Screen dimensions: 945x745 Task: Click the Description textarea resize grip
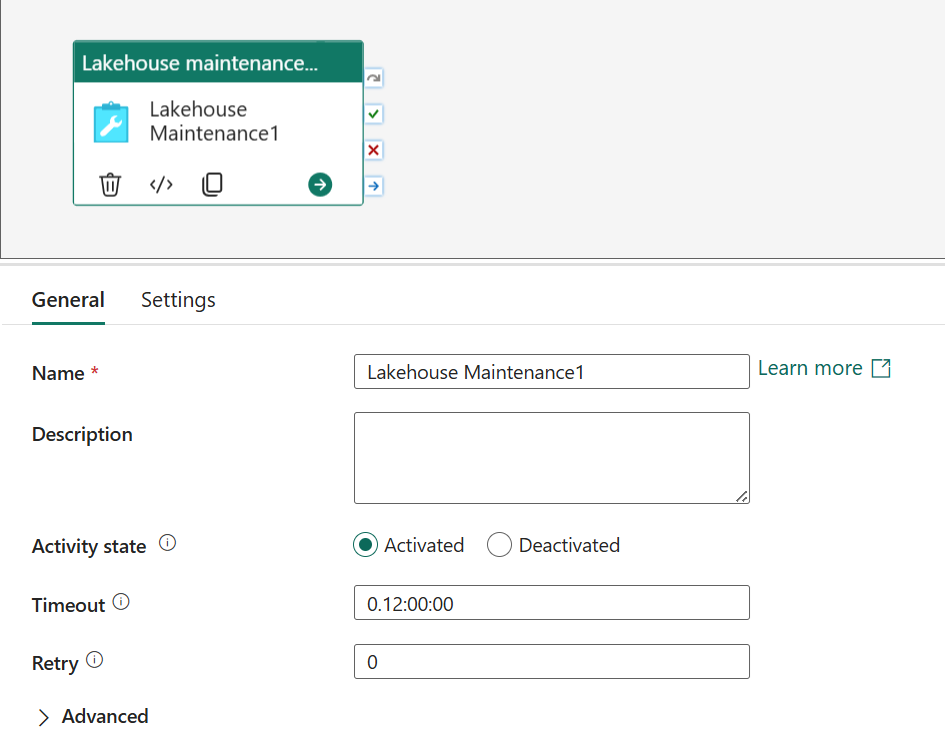tap(742, 496)
